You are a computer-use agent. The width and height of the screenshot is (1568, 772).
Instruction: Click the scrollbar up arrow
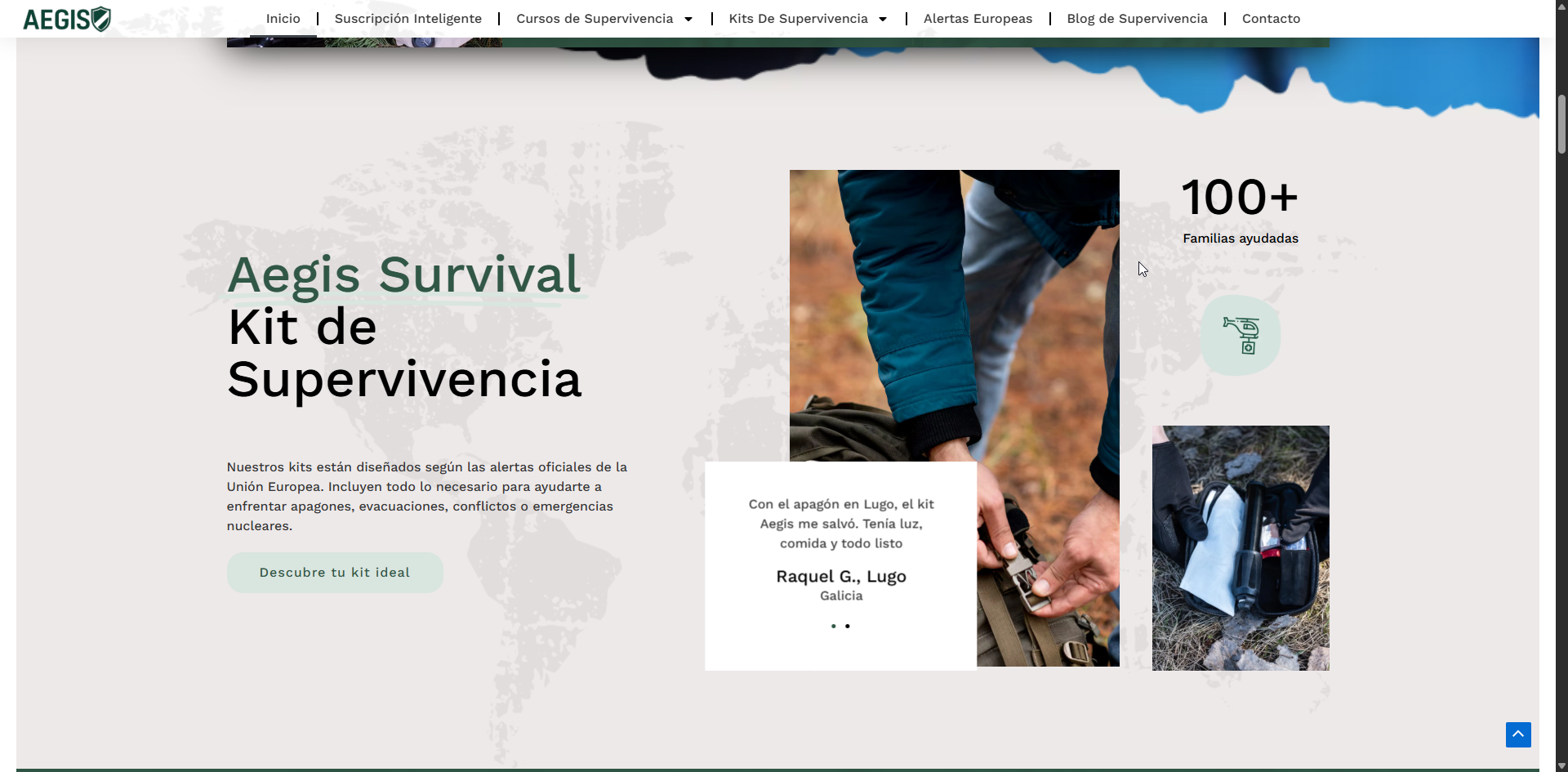click(1561, 7)
